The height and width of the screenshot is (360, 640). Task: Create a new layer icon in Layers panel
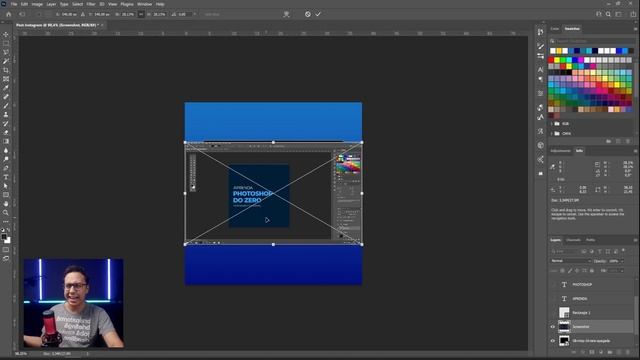[x=619, y=352]
